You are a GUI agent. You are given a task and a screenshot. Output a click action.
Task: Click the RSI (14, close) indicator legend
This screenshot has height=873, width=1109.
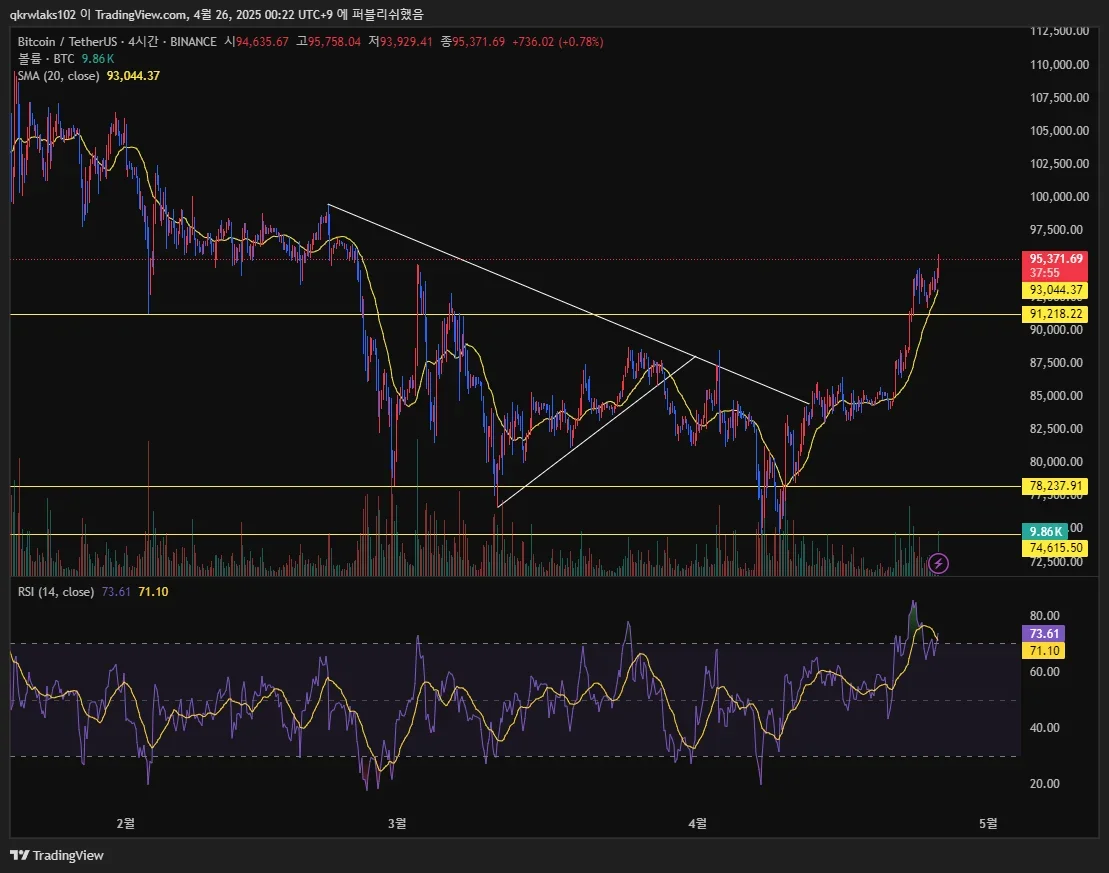[x=56, y=591]
